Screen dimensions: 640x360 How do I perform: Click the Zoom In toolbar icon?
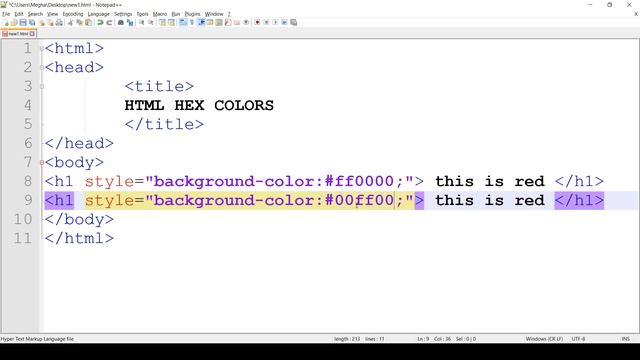coord(142,22)
